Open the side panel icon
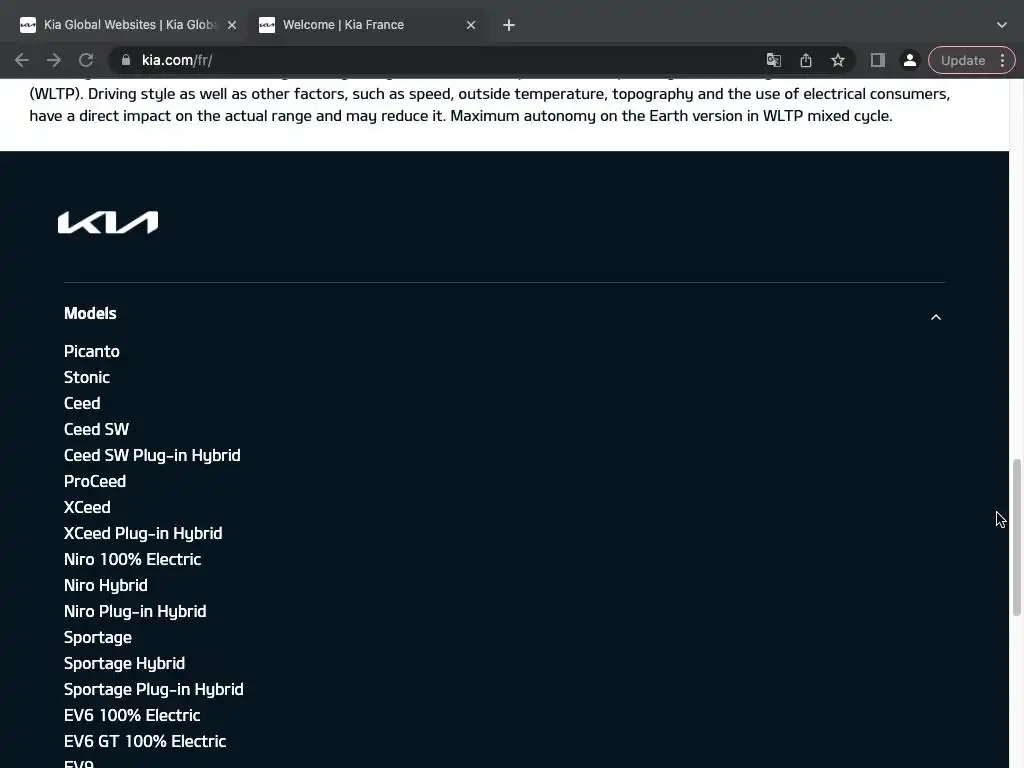Image resolution: width=1024 pixels, height=768 pixels. point(878,60)
